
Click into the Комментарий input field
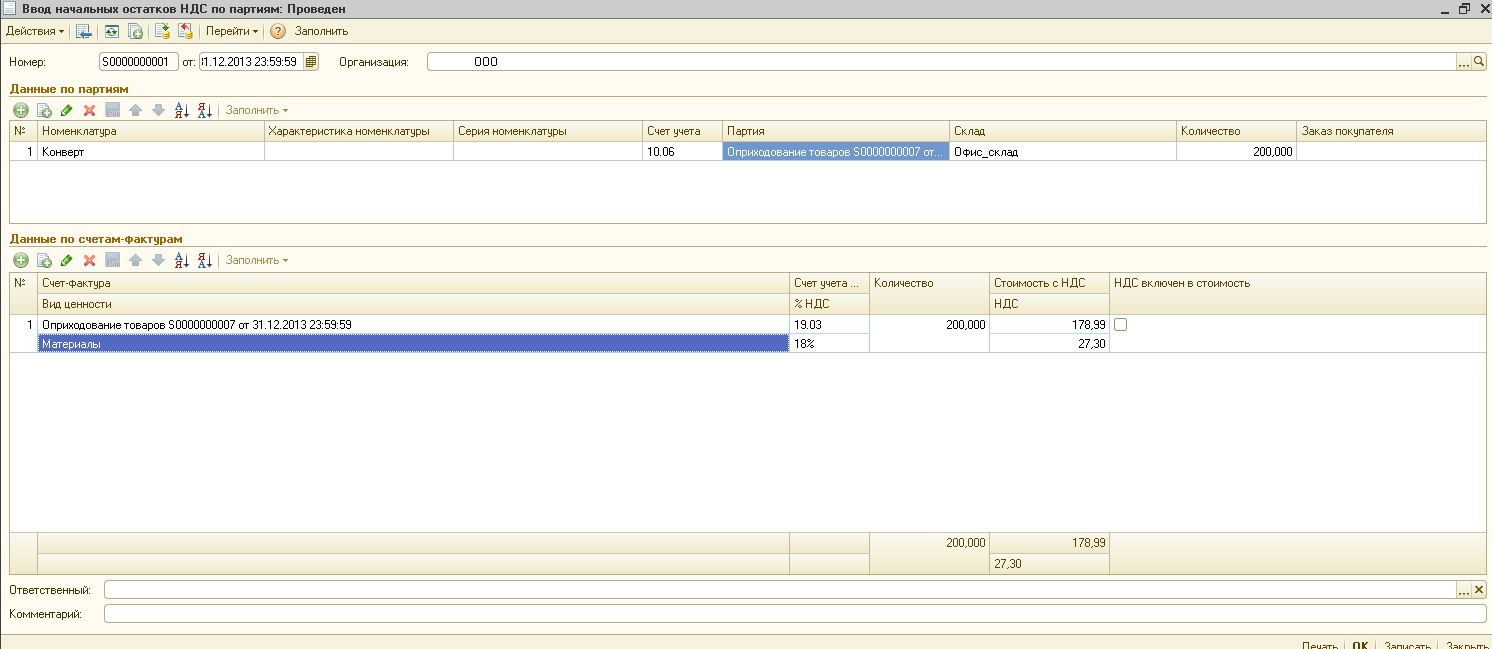[x=795, y=614]
